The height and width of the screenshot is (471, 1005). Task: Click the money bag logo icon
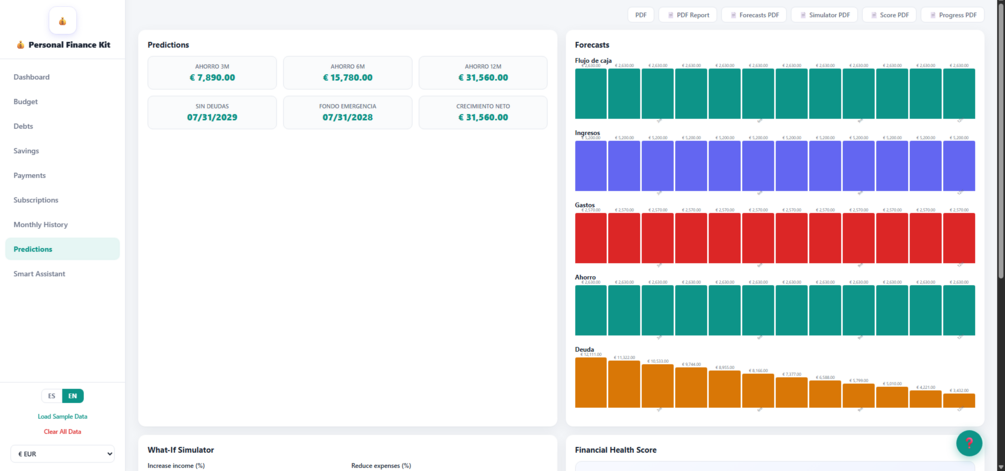[62, 21]
